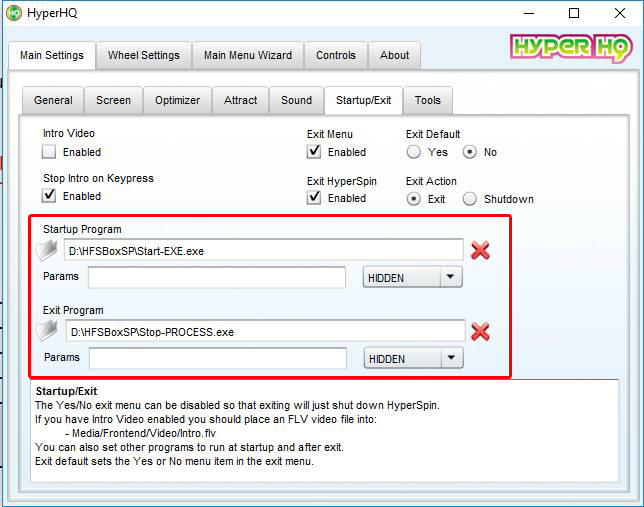
Task: Click the 'Stop Intro on Keypress' label
Action: pos(98,178)
